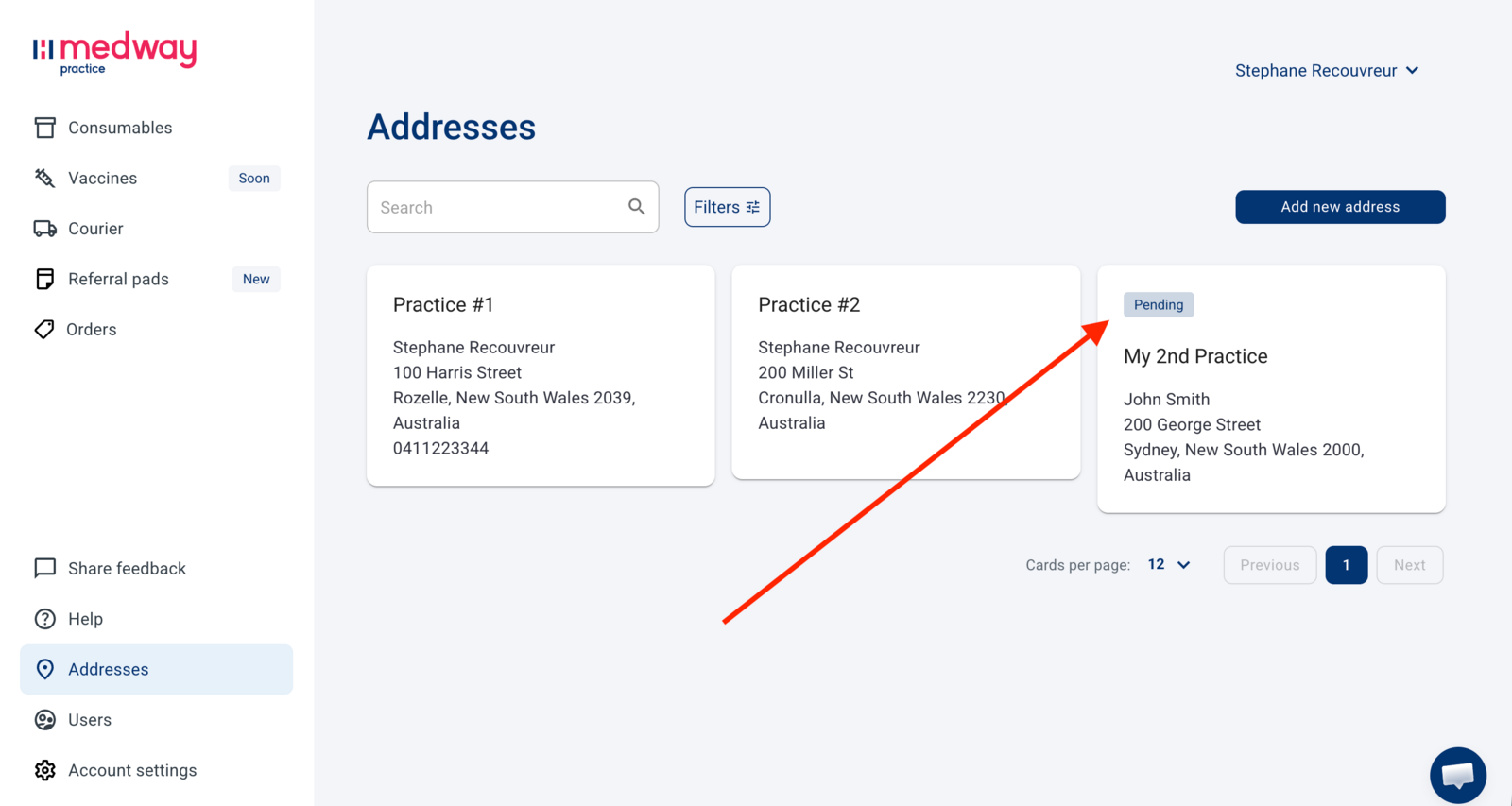The image size is (1512, 806).
Task: Open the My 2nd Practice card
Action: click(1271, 389)
